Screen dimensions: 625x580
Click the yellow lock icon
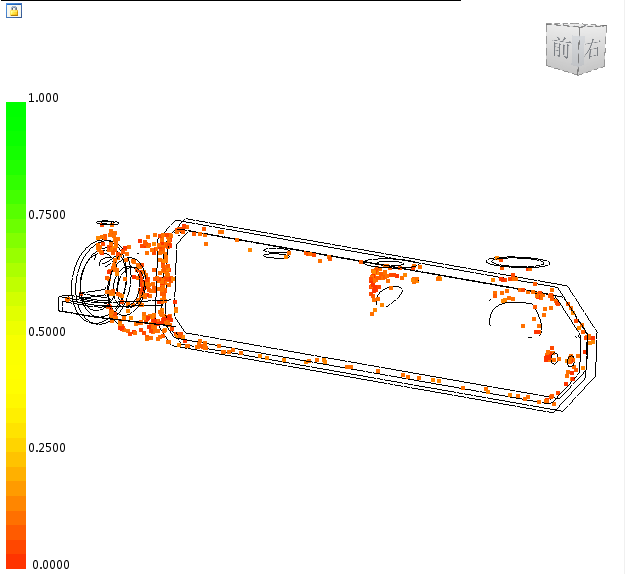pos(14,11)
